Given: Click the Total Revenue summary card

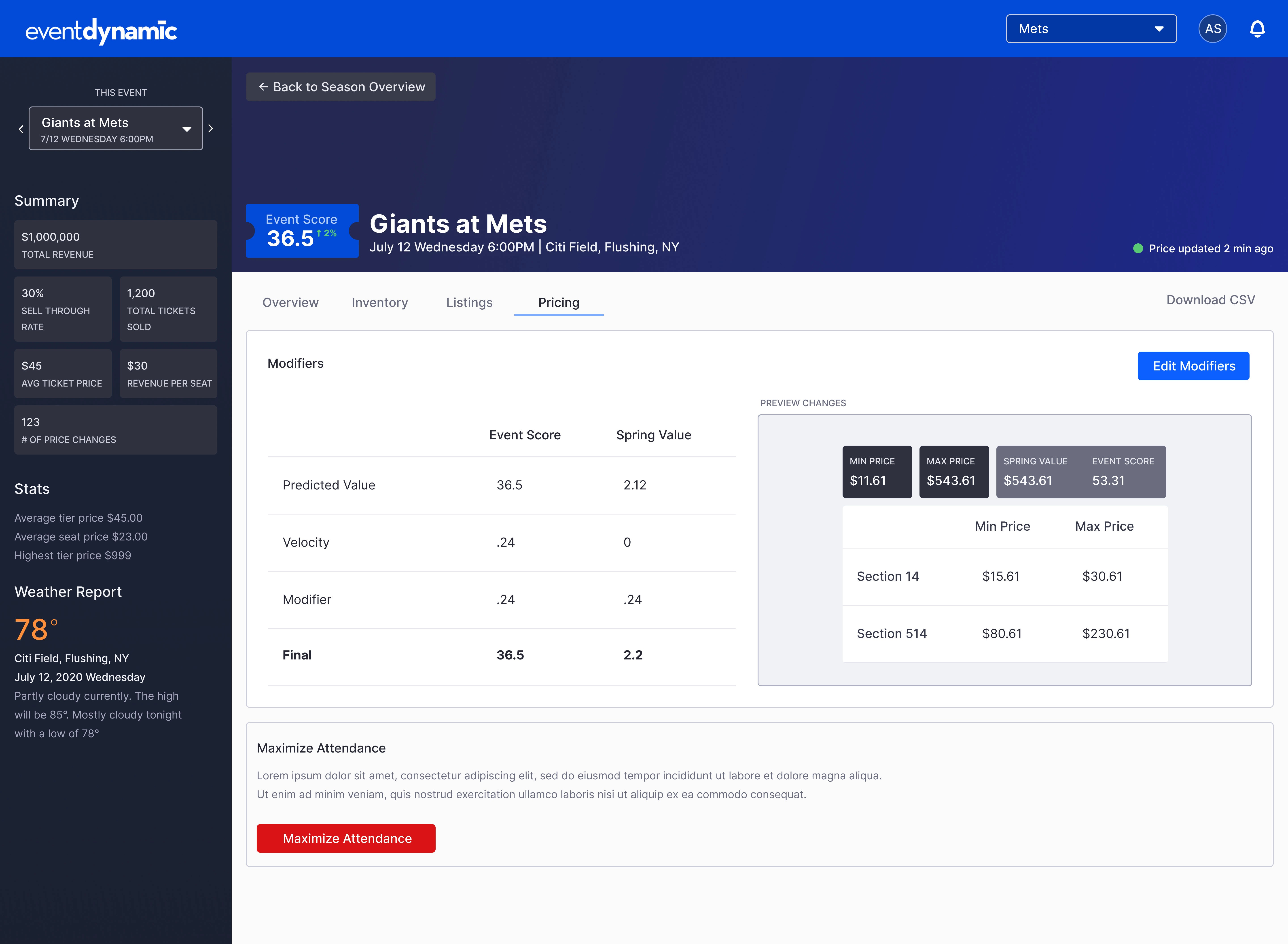Looking at the screenshot, I should click(x=115, y=245).
